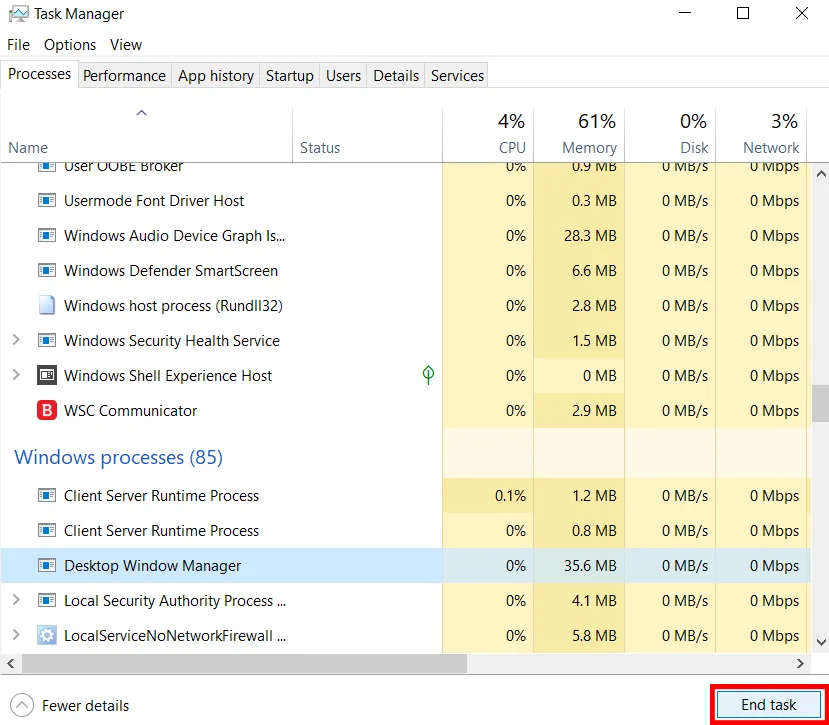Sort processes by the Memory column

click(x=588, y=133)
